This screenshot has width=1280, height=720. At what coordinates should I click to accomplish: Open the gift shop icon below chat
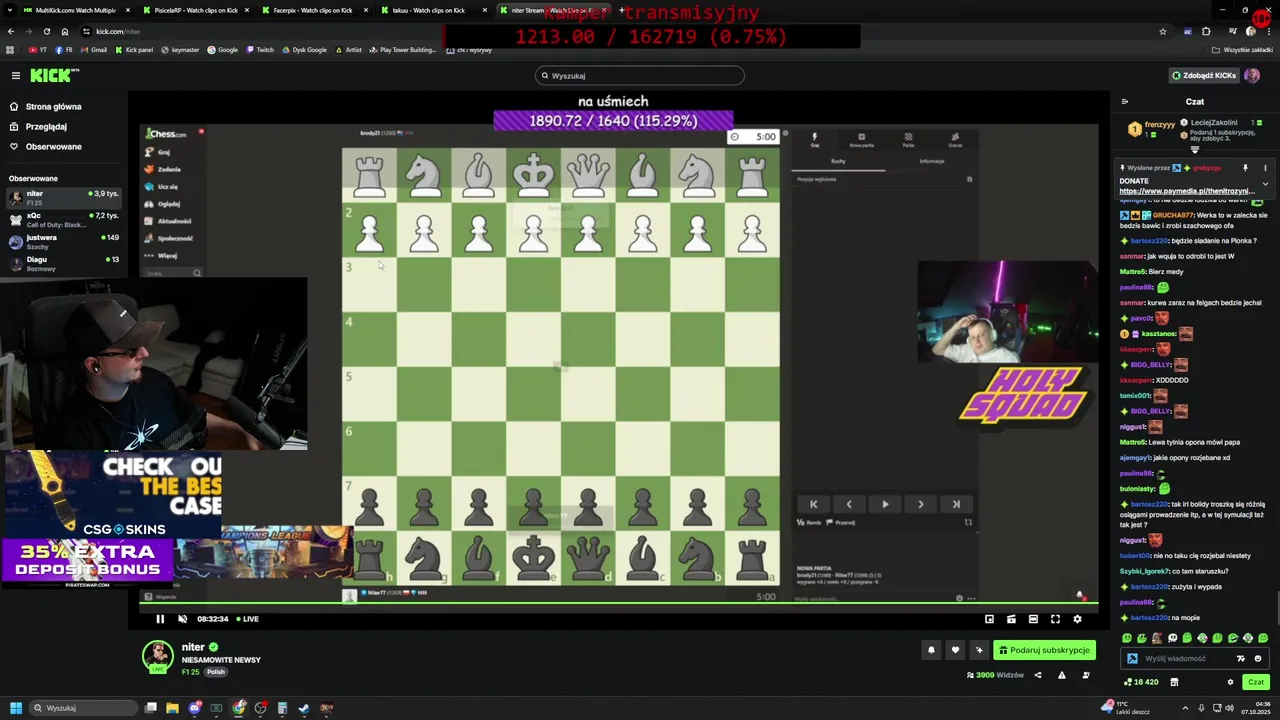(x=1174, y=682)
